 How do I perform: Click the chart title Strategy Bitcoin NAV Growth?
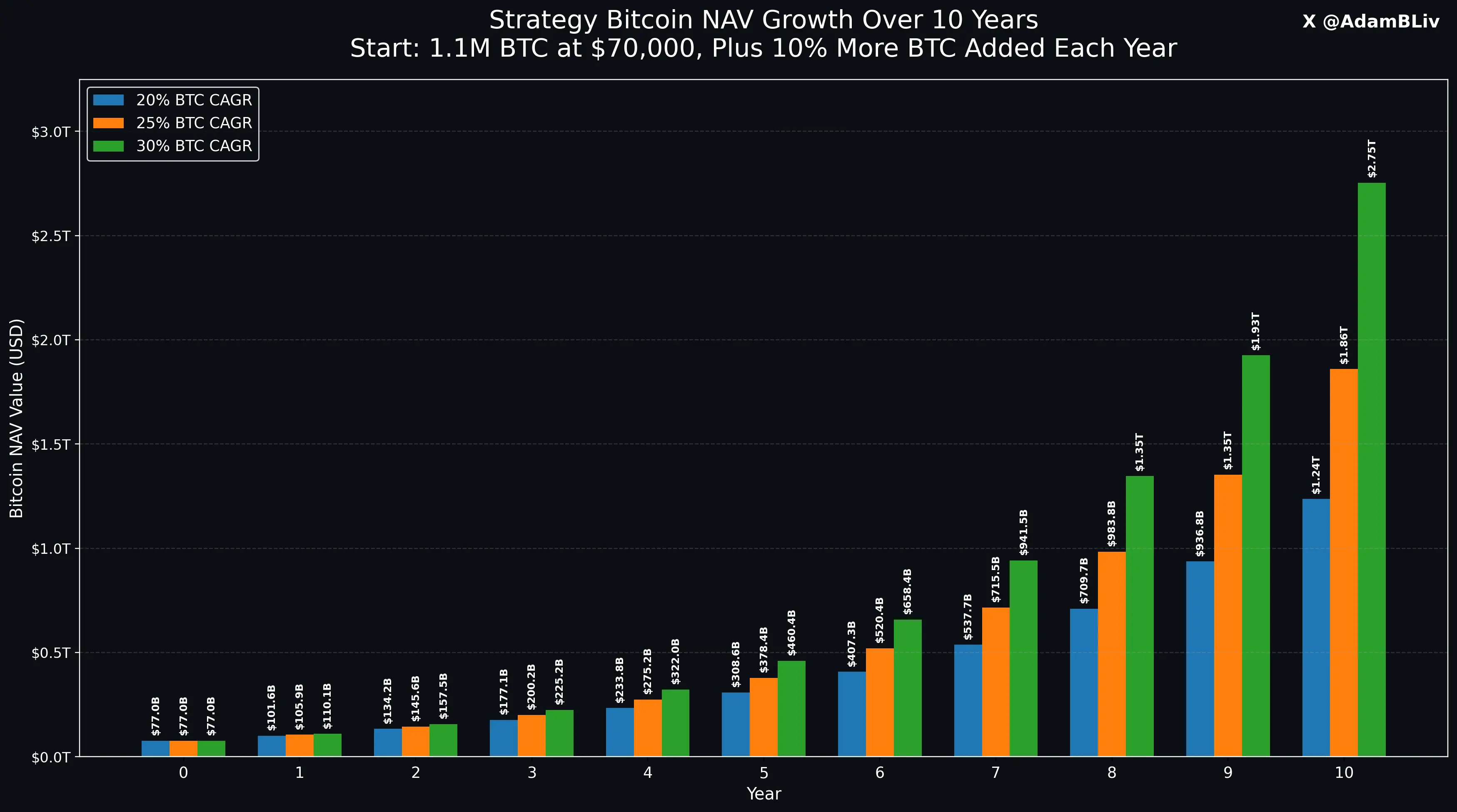[x=763, y=20]
